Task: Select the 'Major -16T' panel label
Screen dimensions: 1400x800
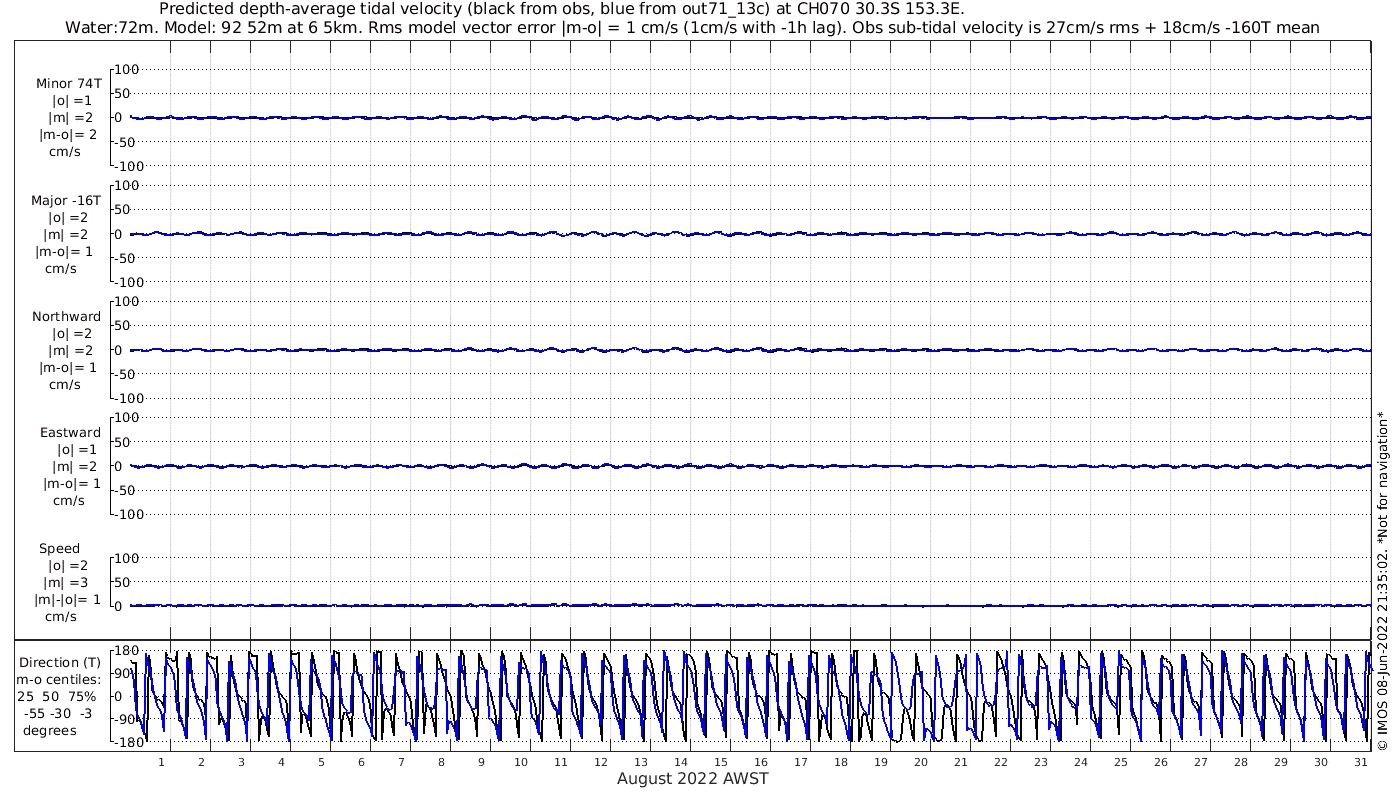Action: click(66, 200)
